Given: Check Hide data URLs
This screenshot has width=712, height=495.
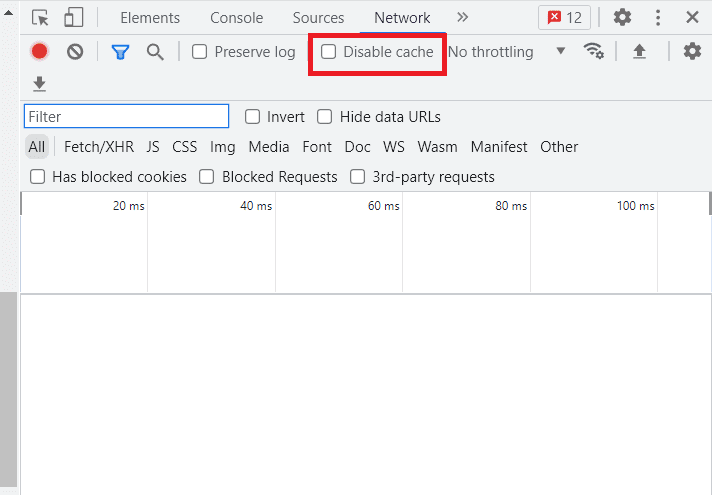Looking at the screenshot, I should 324,117.
